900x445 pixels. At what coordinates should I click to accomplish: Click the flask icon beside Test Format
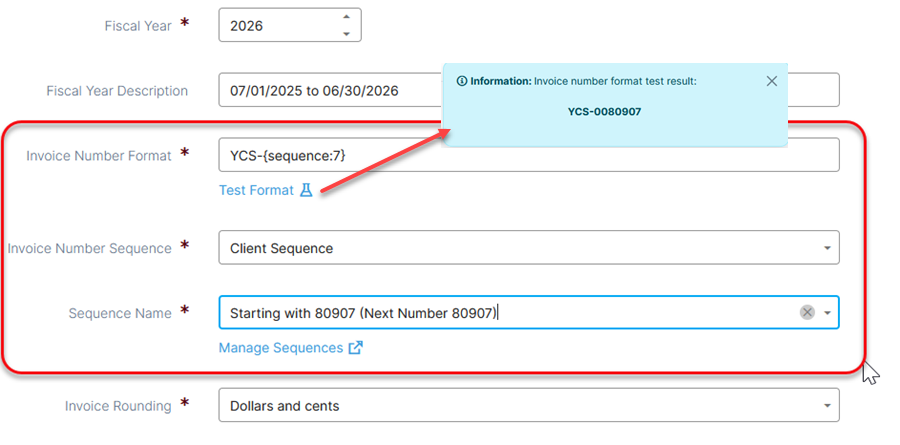click(306, 190)
